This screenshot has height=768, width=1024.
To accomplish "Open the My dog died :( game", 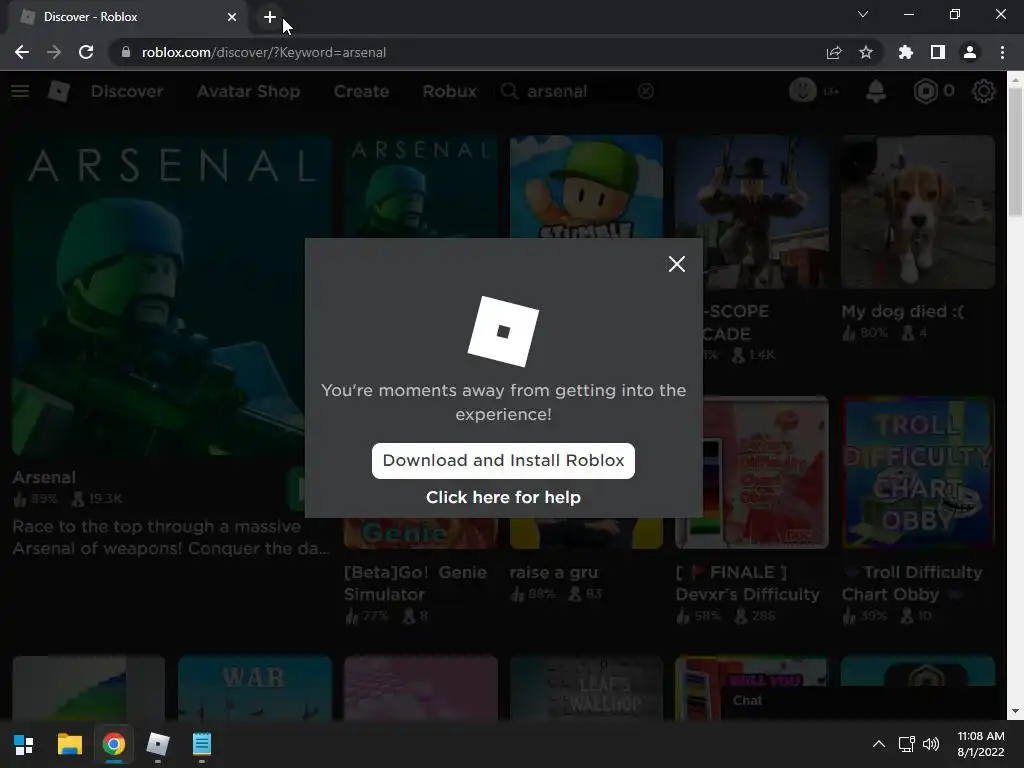I will coord(918,212).
